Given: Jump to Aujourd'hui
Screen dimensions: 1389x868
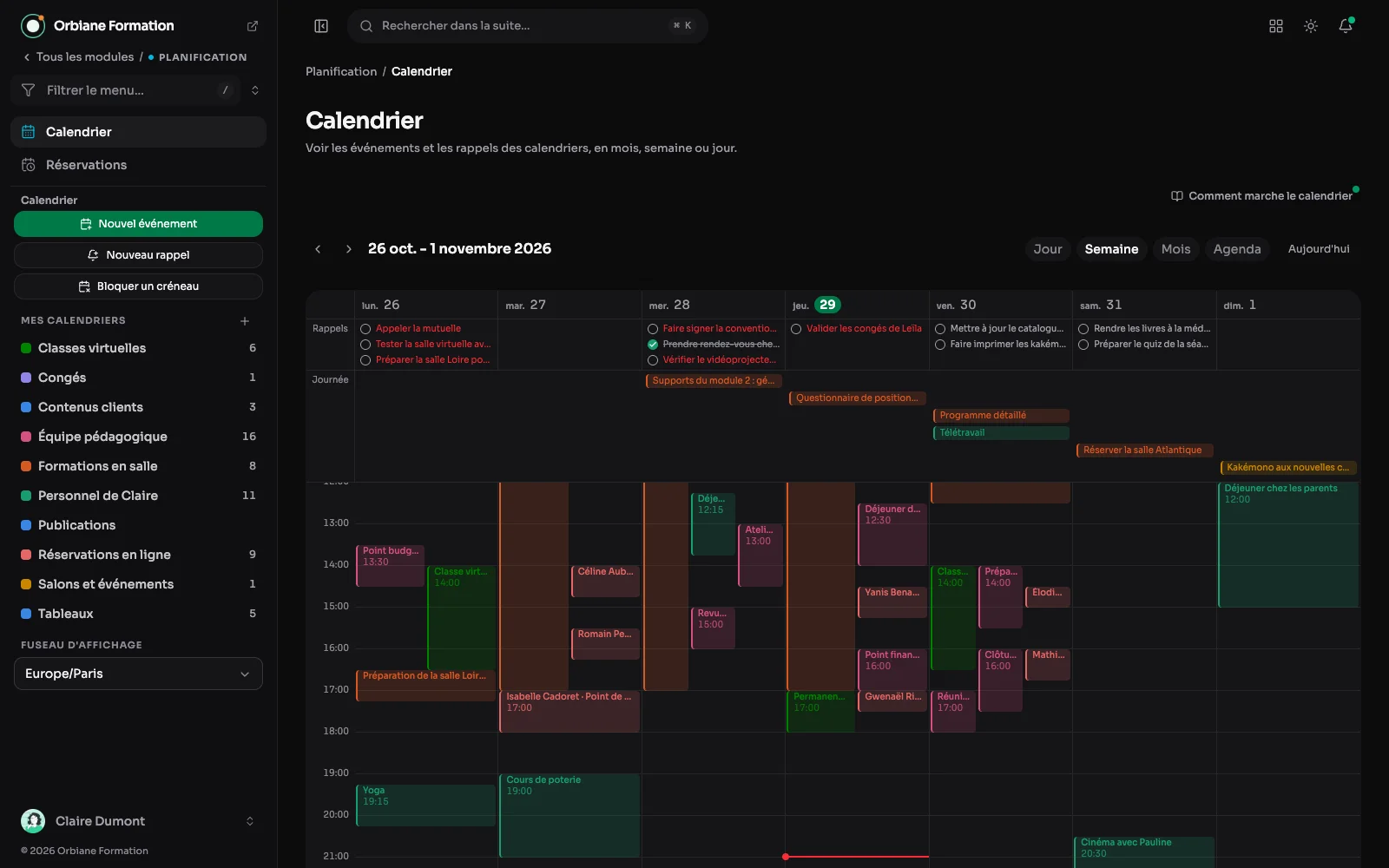Looking at the screenshot, I should 1319,249.
